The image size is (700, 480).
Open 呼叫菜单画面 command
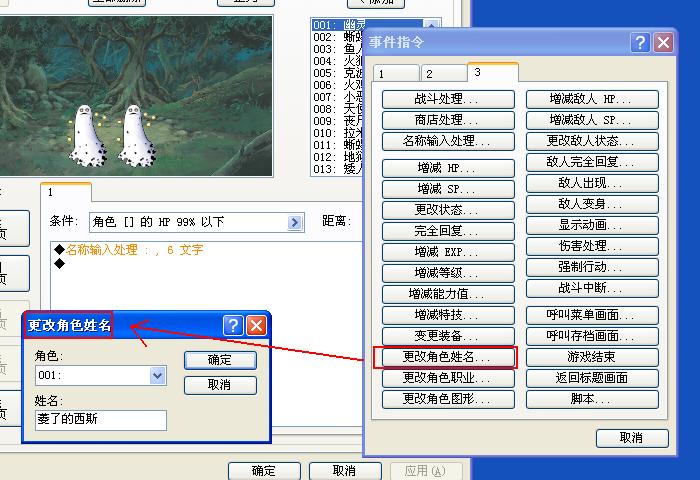[592, 315]
